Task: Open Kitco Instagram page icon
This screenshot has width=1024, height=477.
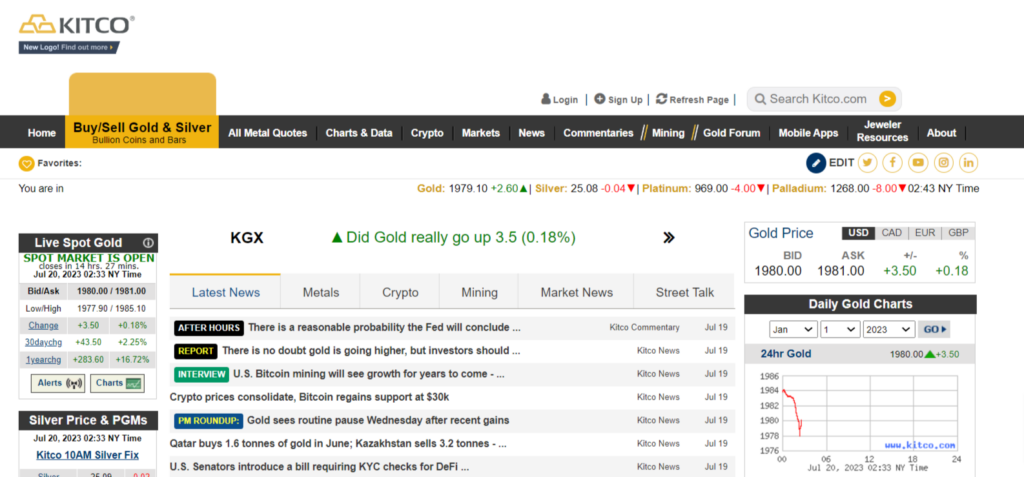Action: [943, 163]
